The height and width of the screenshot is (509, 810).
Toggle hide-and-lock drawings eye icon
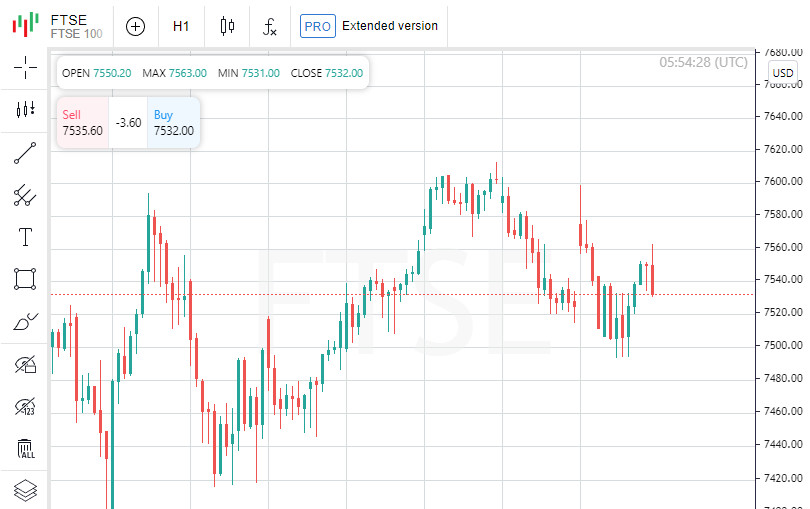coord(25,364)
